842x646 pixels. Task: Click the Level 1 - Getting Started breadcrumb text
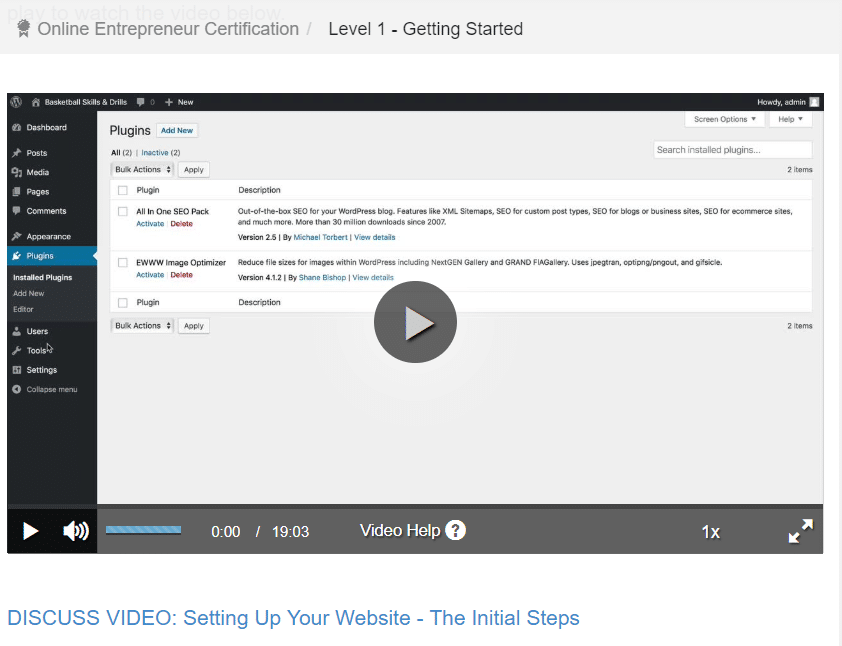426,28
